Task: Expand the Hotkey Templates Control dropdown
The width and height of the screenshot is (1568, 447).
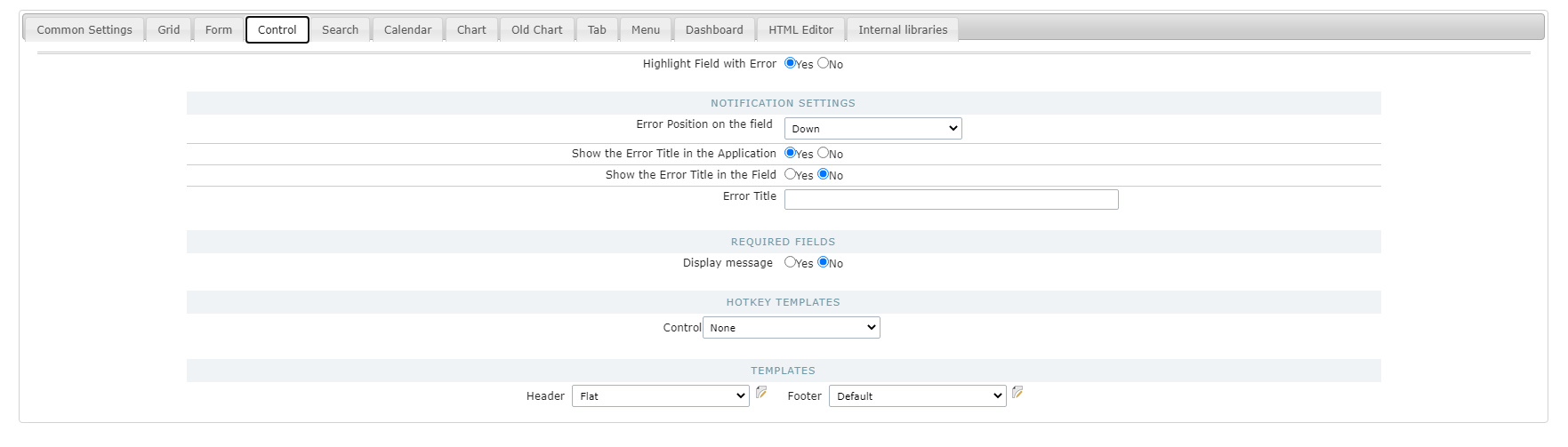Action: point(791,328)
